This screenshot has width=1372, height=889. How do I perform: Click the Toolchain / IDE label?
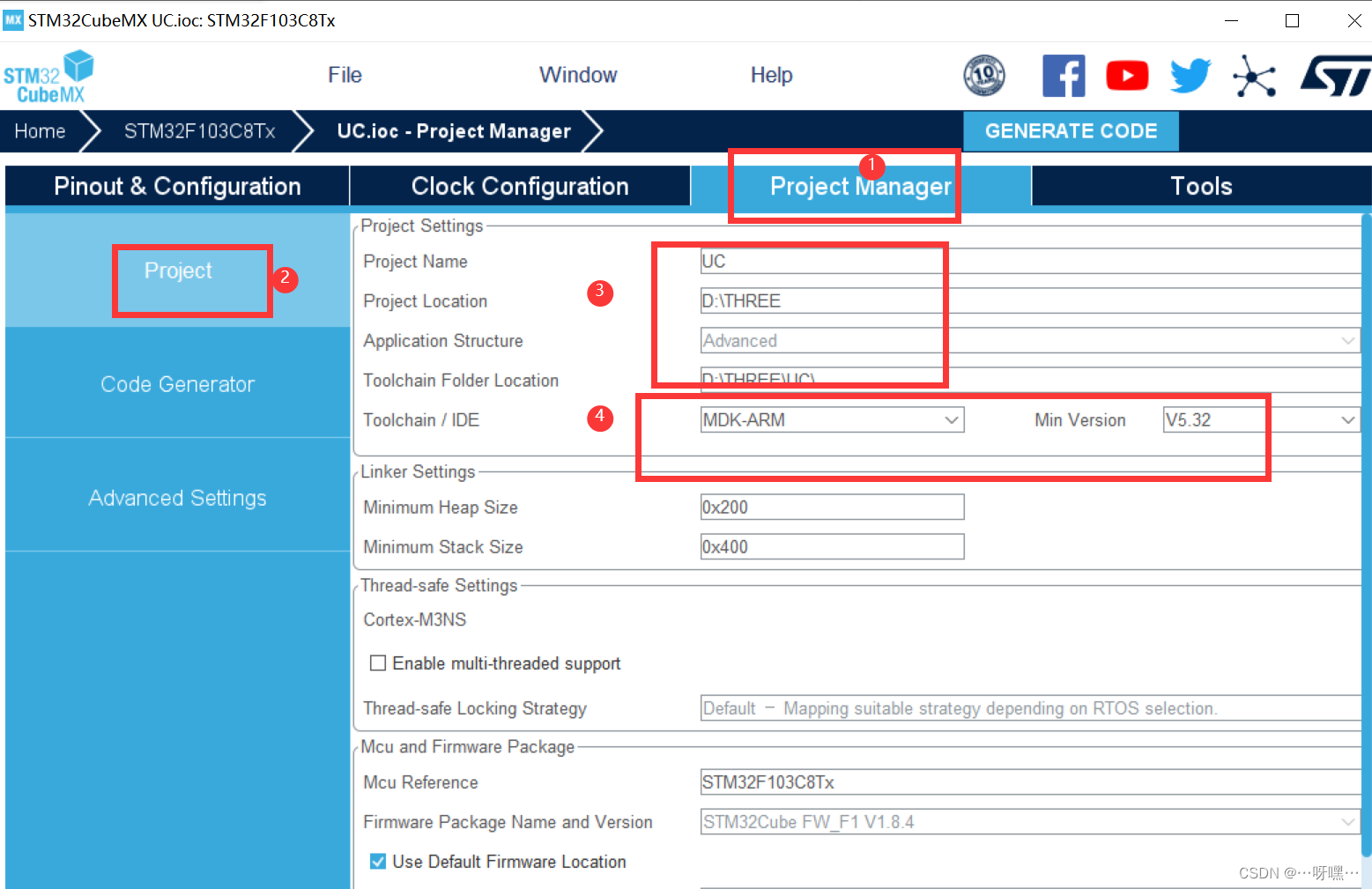tap(421, 419)
